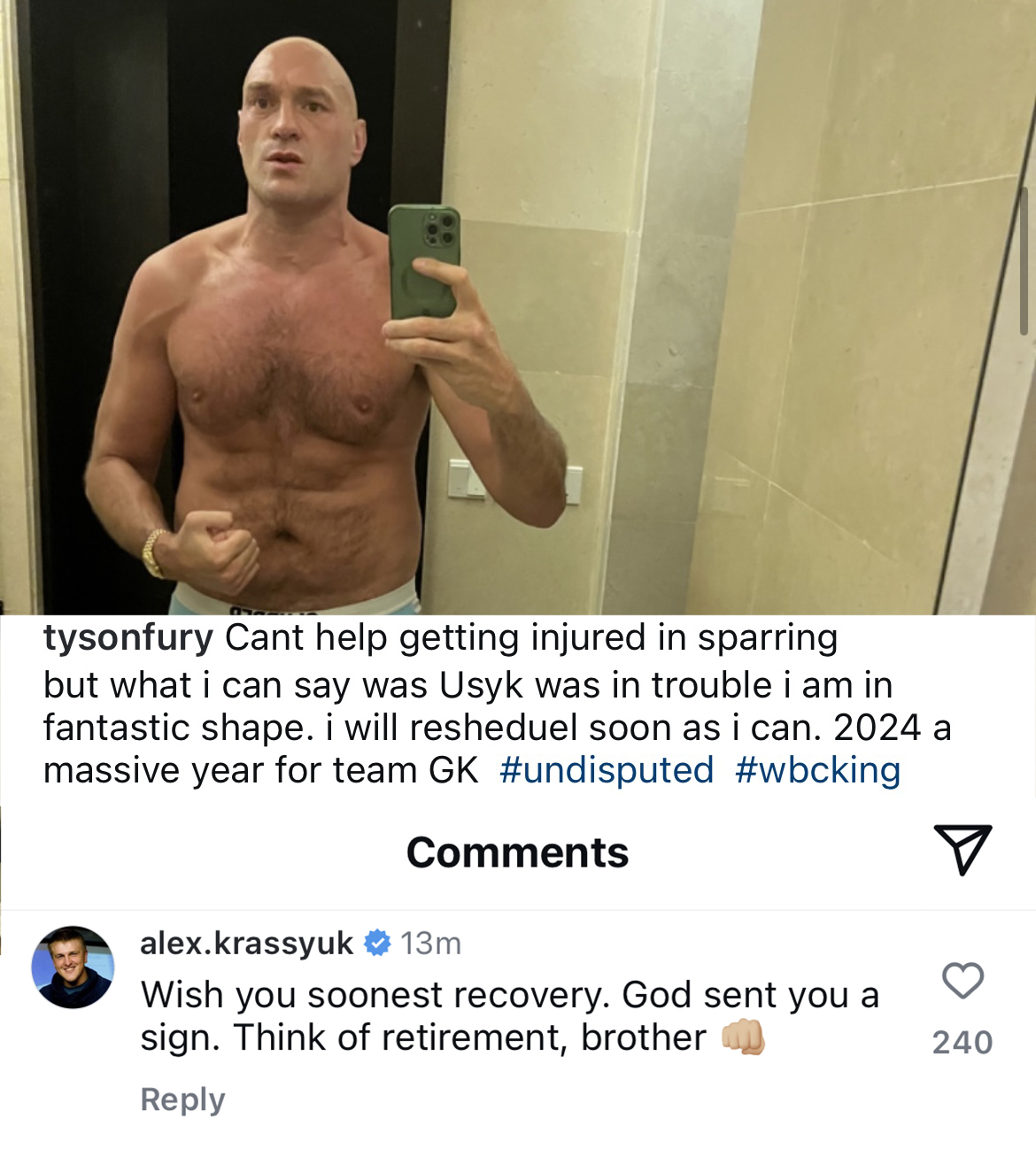Click the alex.krassyuk username

point(246,944)
